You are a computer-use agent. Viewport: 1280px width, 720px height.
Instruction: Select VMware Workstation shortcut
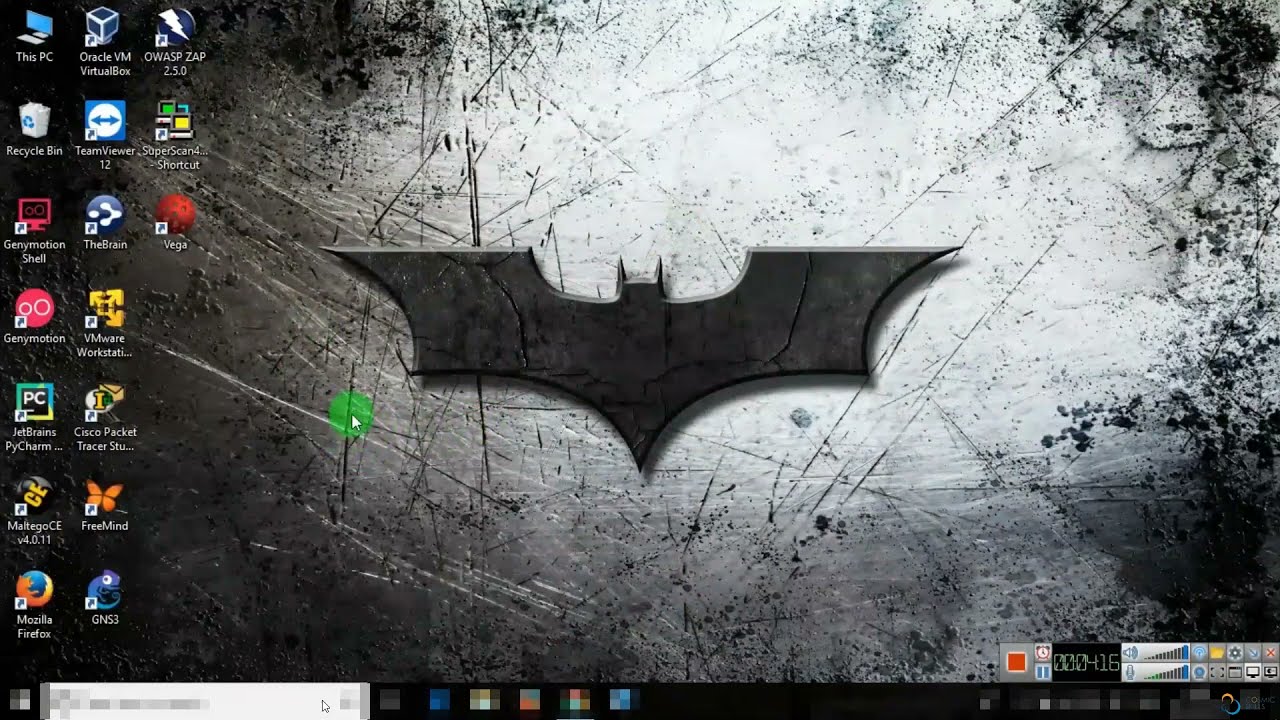coord(104,324)
